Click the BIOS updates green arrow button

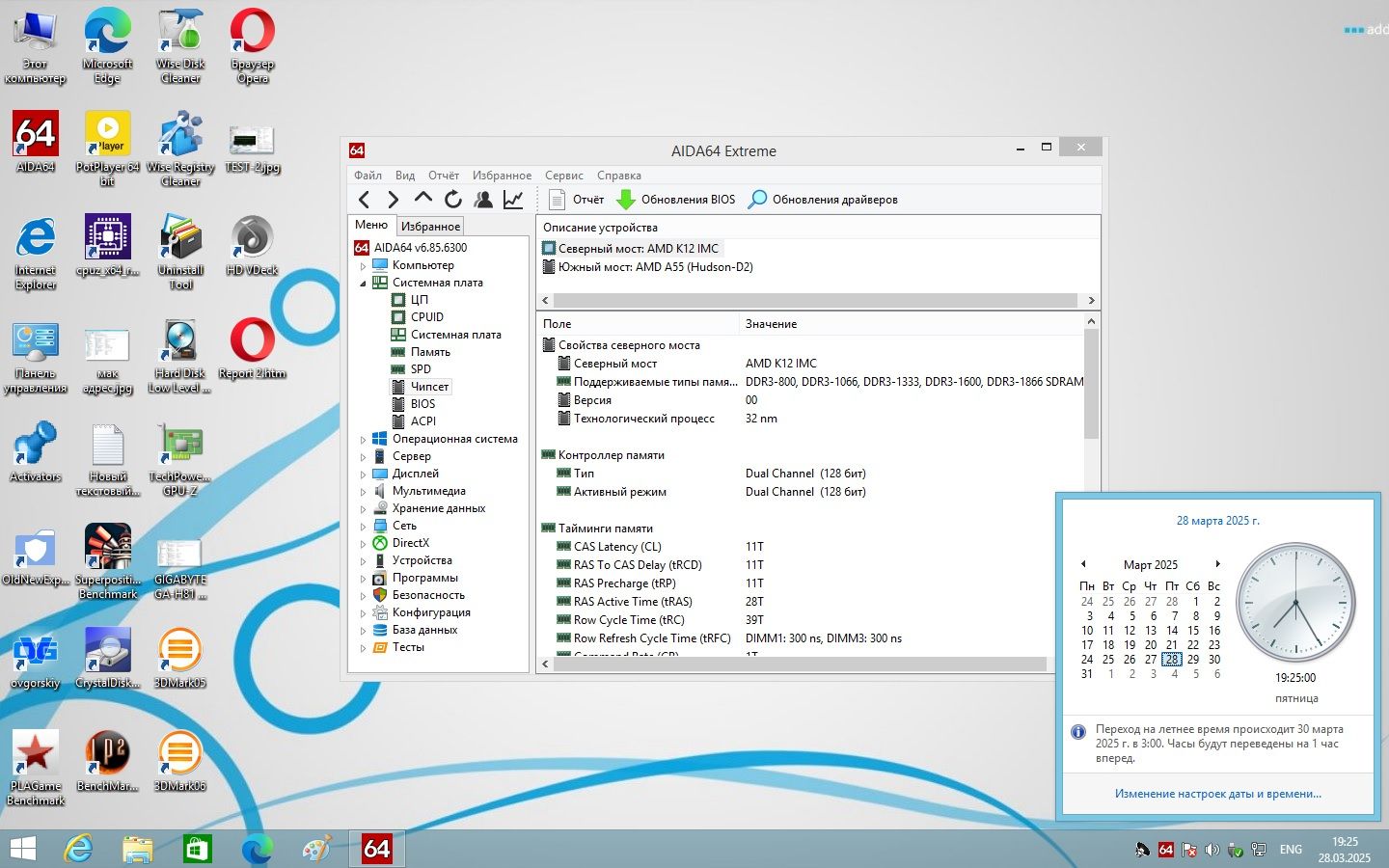click(x=676, y=200)
